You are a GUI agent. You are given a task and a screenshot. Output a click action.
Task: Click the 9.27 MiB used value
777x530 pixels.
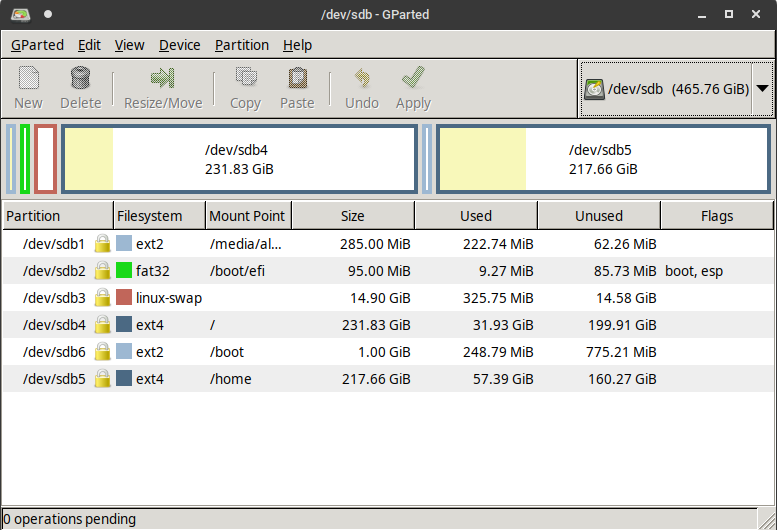[506, 271]
